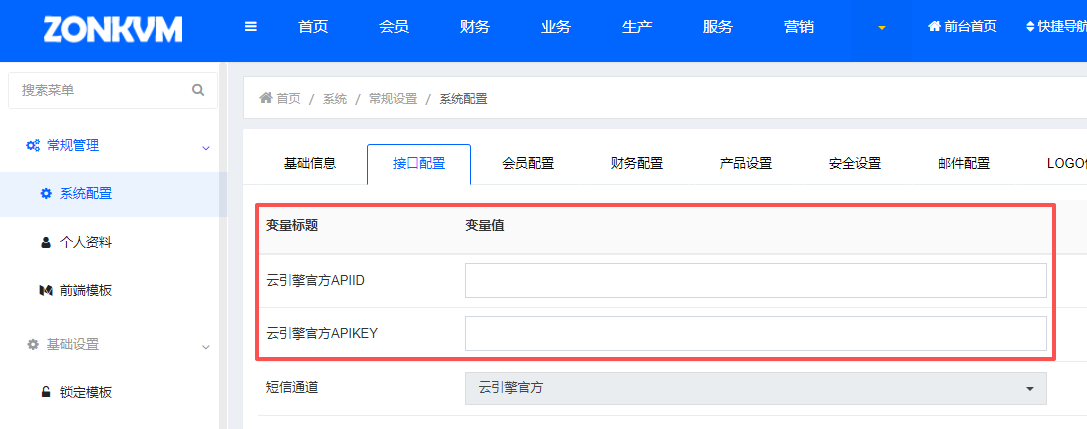
Task: Open the 财务 top menu
Action: coord(475,27)
